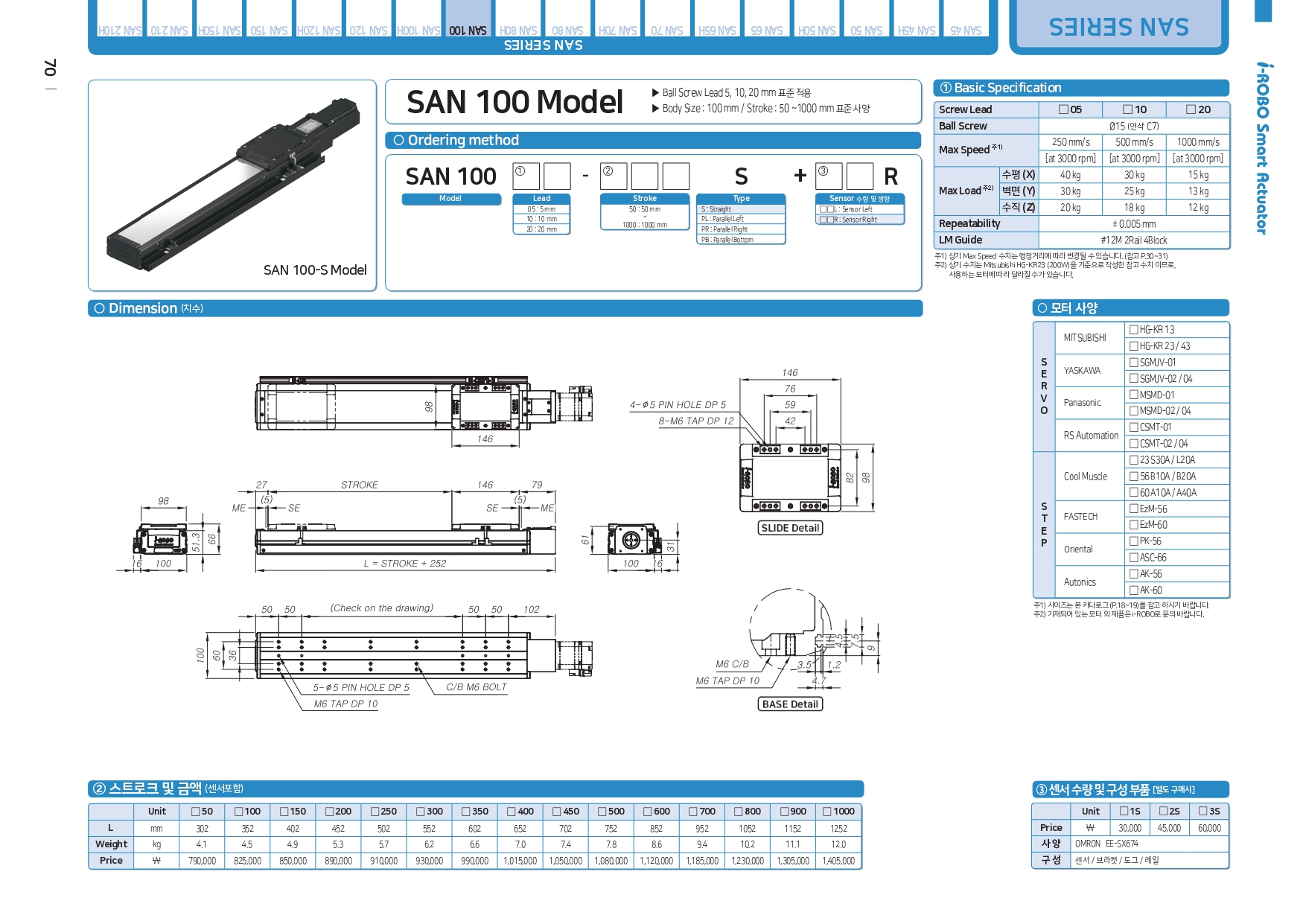Image resolution: width=1306 pixels, height=924 pixels.
Task: Check the 3S sensor quantity checkbox
Action: [1203, 811]
